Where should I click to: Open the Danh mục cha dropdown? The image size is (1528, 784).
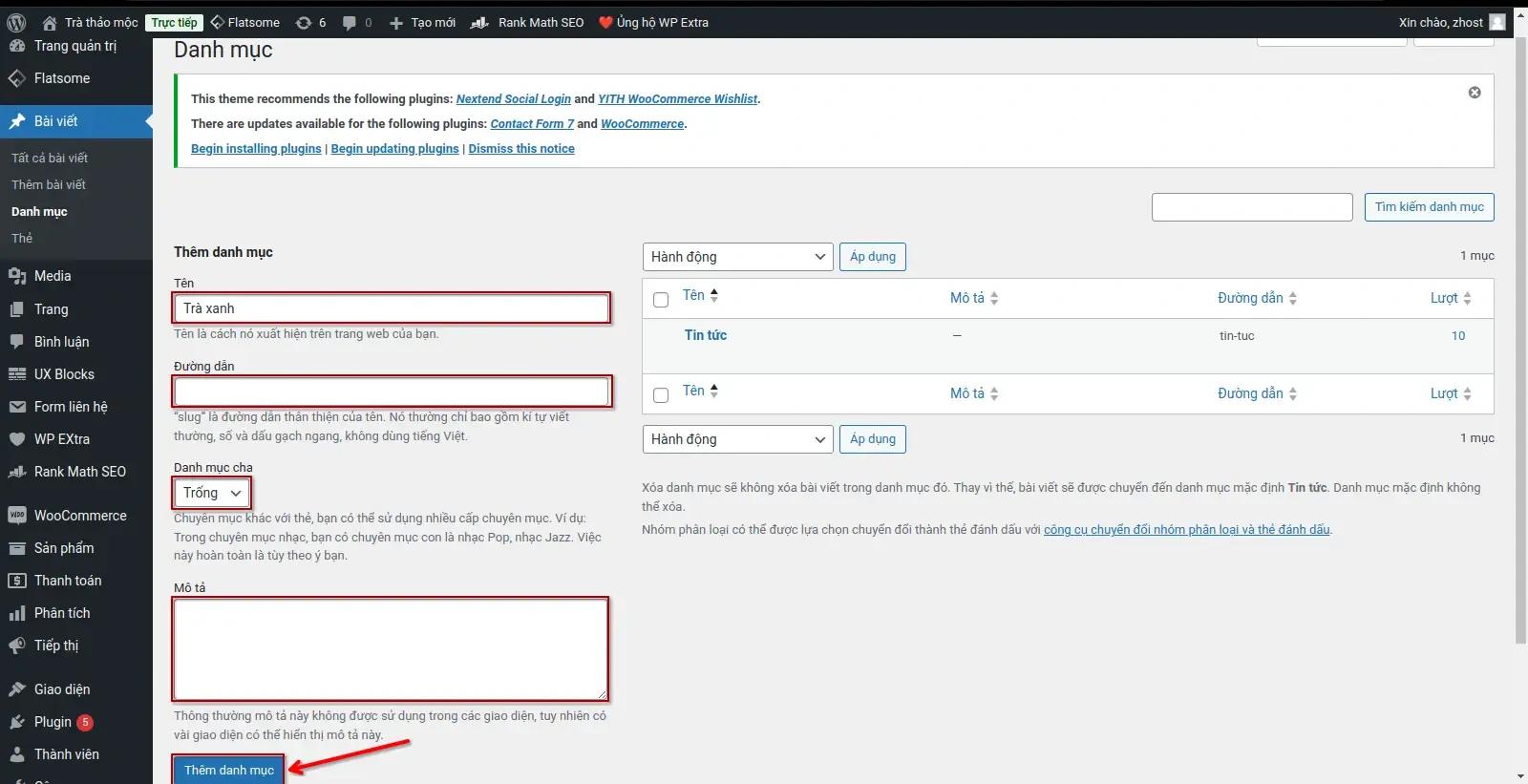pyautogui.click(x=212, y=493)
